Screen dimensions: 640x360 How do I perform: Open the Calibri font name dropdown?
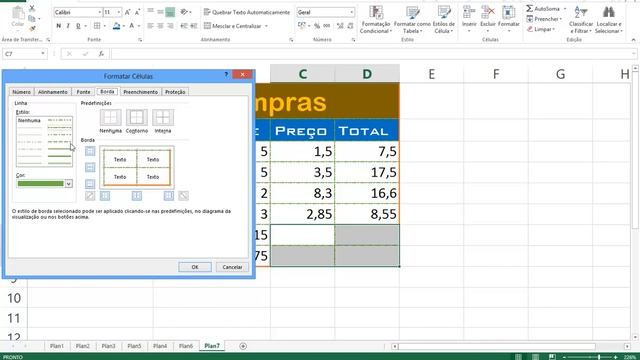coord(99,13)
